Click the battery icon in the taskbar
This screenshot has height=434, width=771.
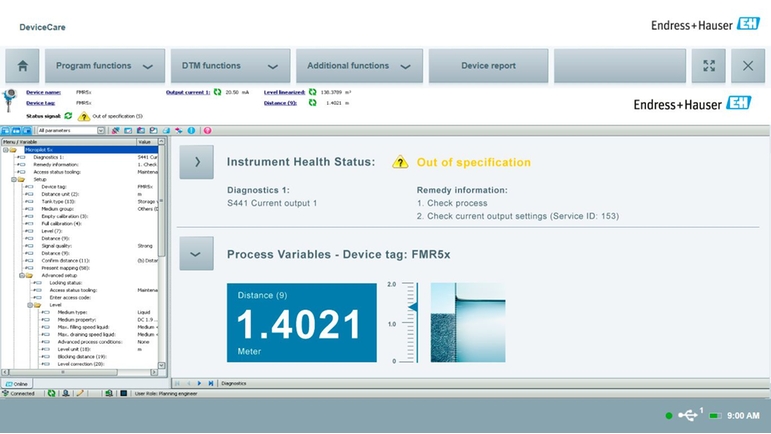coord(715,416)
